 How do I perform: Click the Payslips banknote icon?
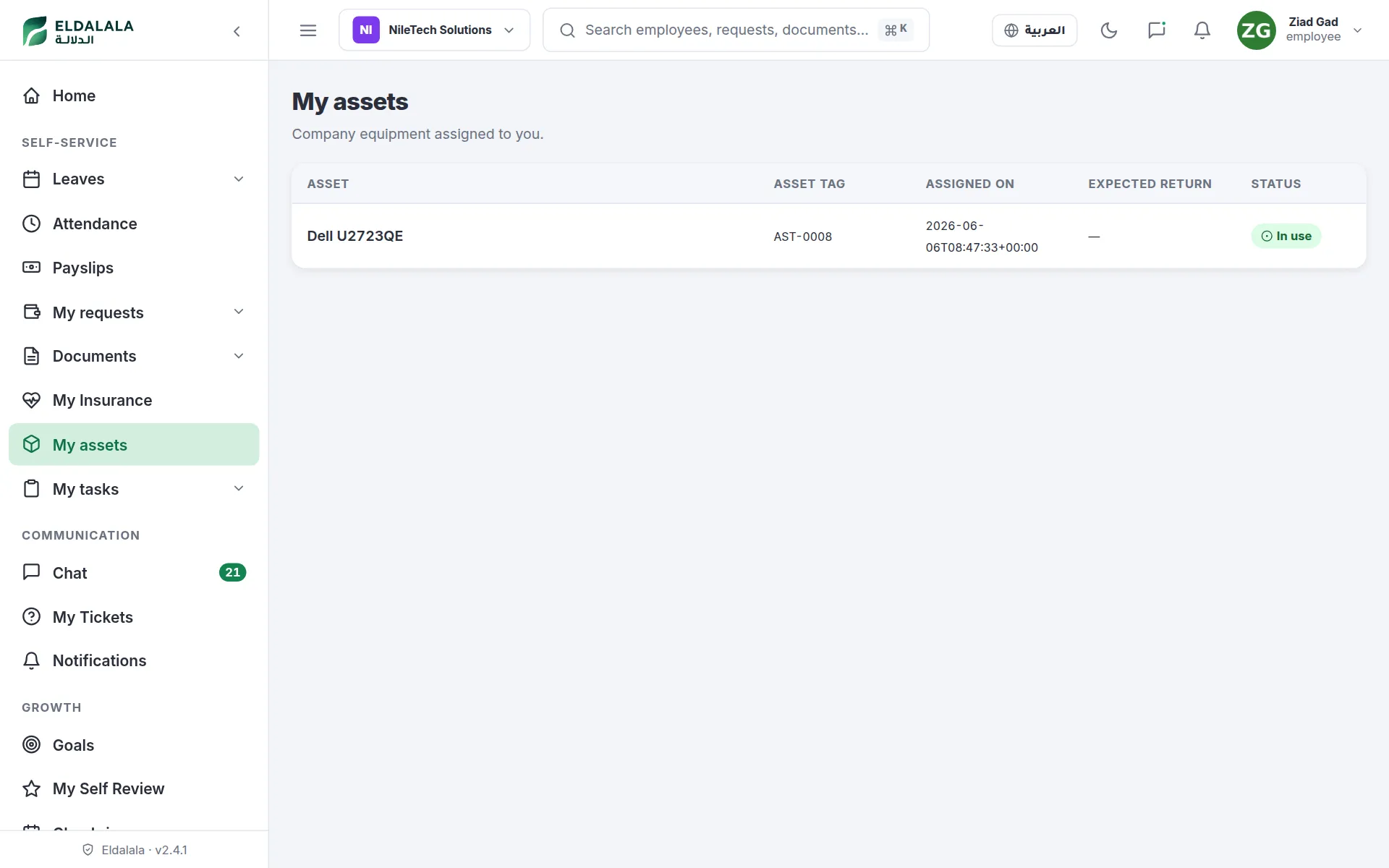point(31,268)
